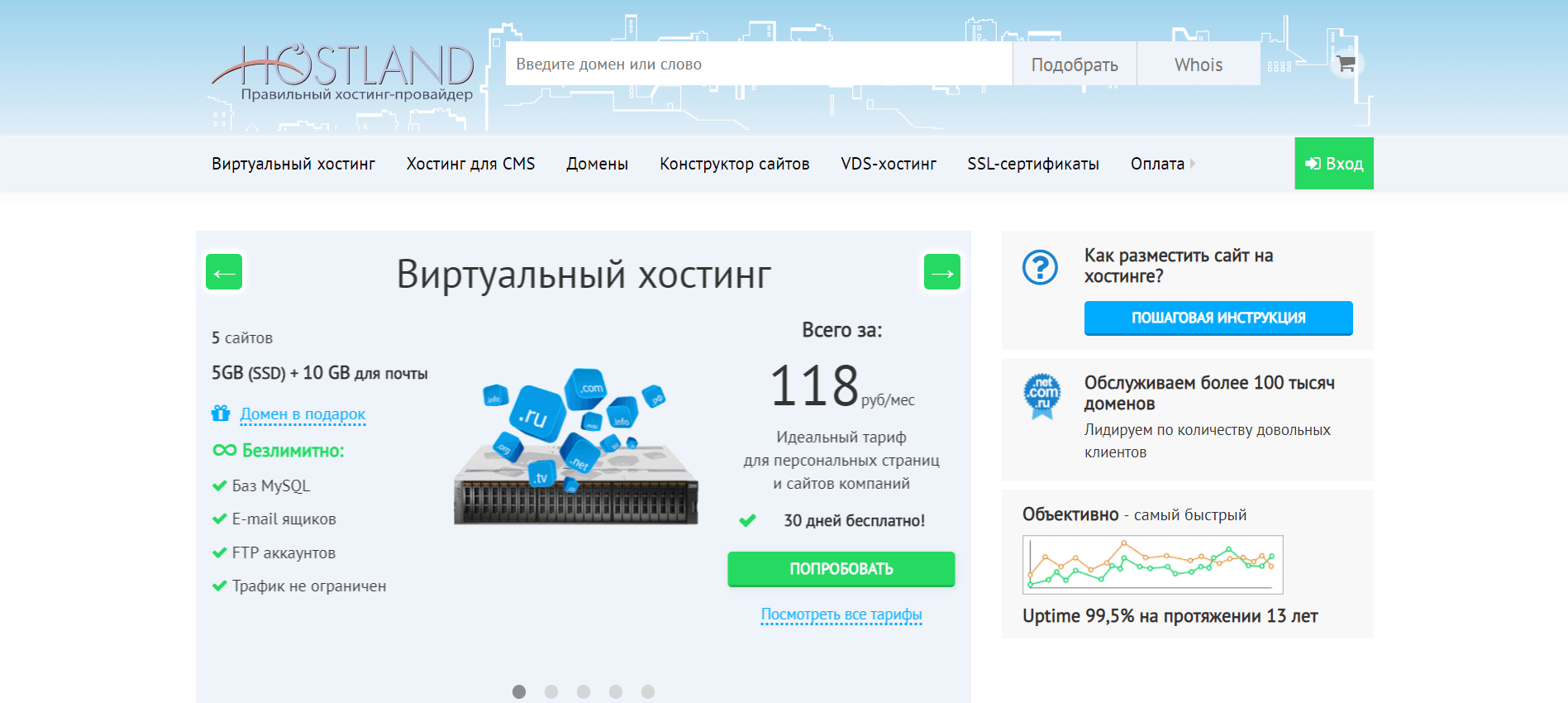Open Домены menu item
This screenshot has width=1568, height=703.
[x=597, y=164]
